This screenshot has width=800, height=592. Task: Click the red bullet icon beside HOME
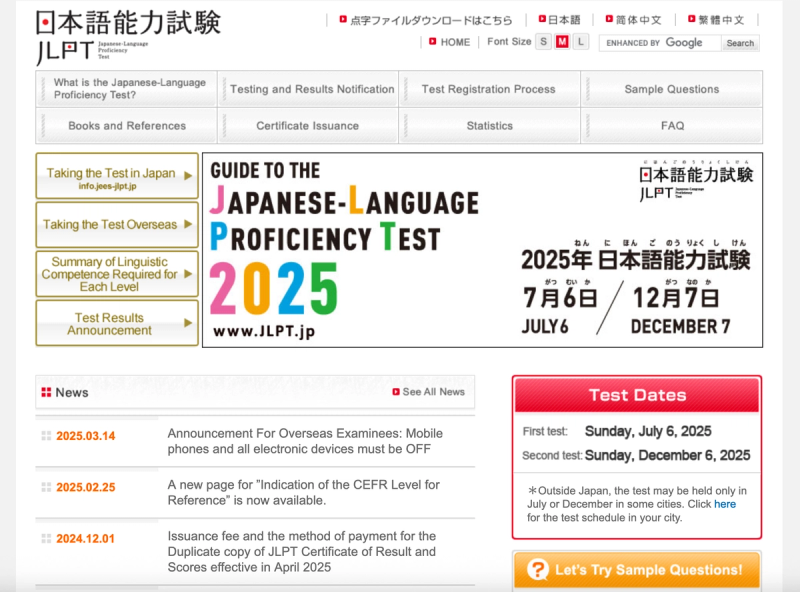pyautogui.click(x=433, y=41)
